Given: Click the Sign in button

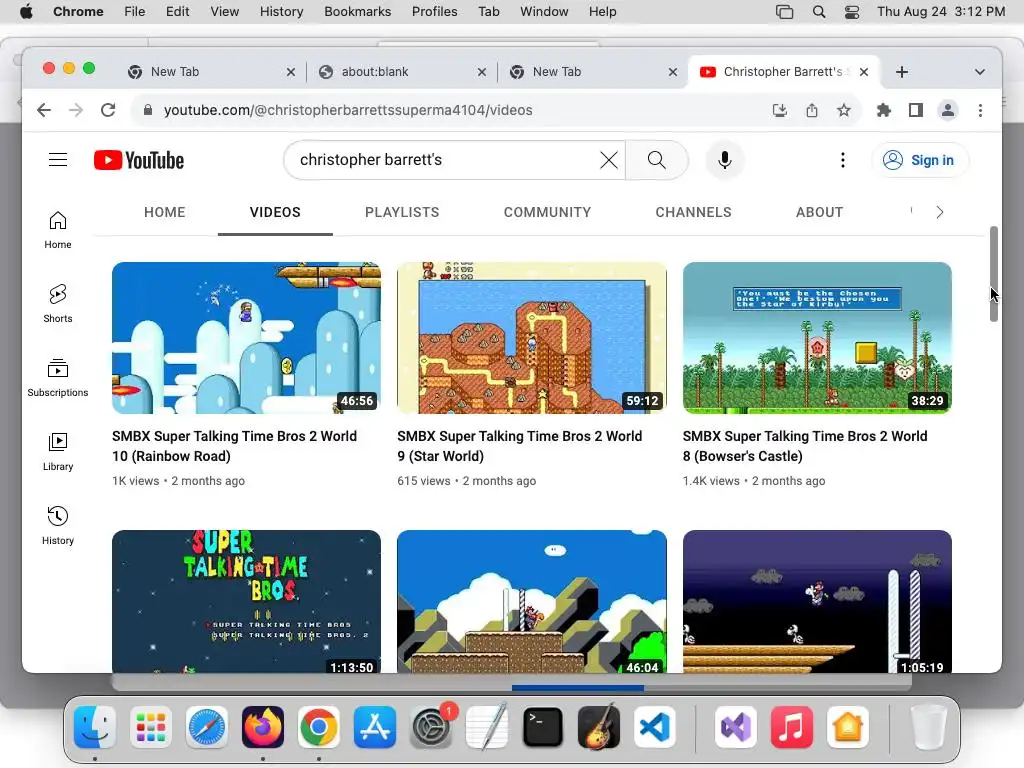Looking at the screenshot, I should [x=920, y=160].
